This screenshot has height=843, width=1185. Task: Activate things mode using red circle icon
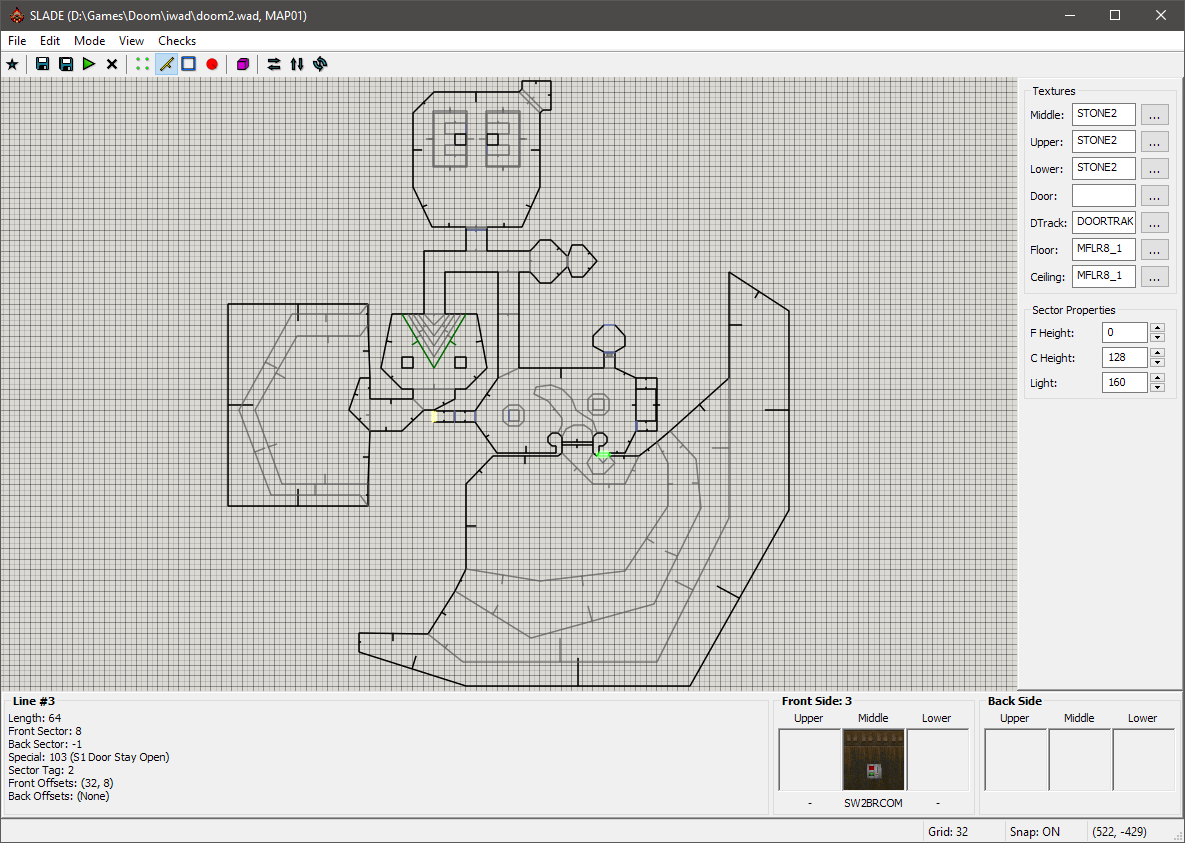click(x=212, y=64)
